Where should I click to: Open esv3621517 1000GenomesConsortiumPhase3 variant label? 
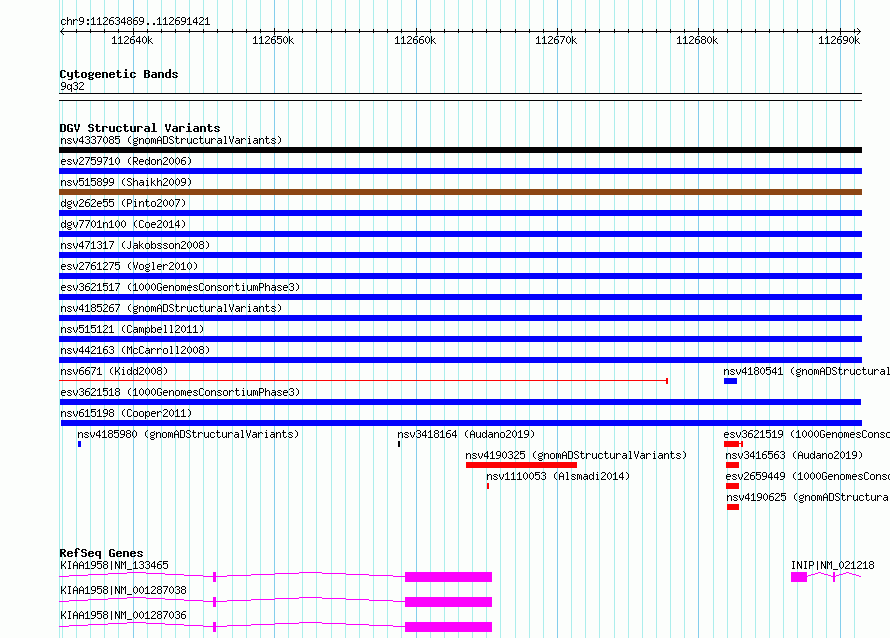coord(180,287)
